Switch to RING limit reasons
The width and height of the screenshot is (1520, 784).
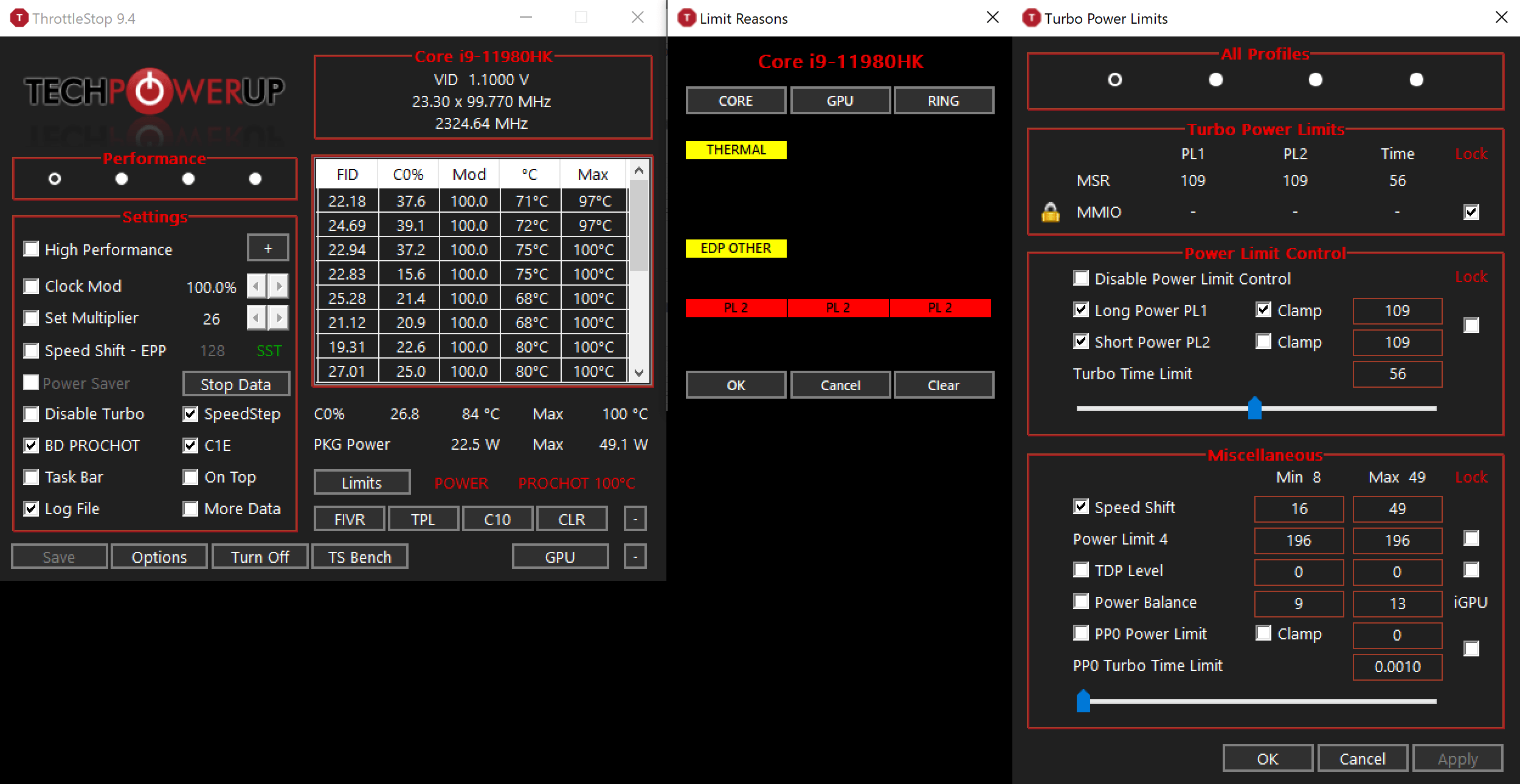(944, 100)
